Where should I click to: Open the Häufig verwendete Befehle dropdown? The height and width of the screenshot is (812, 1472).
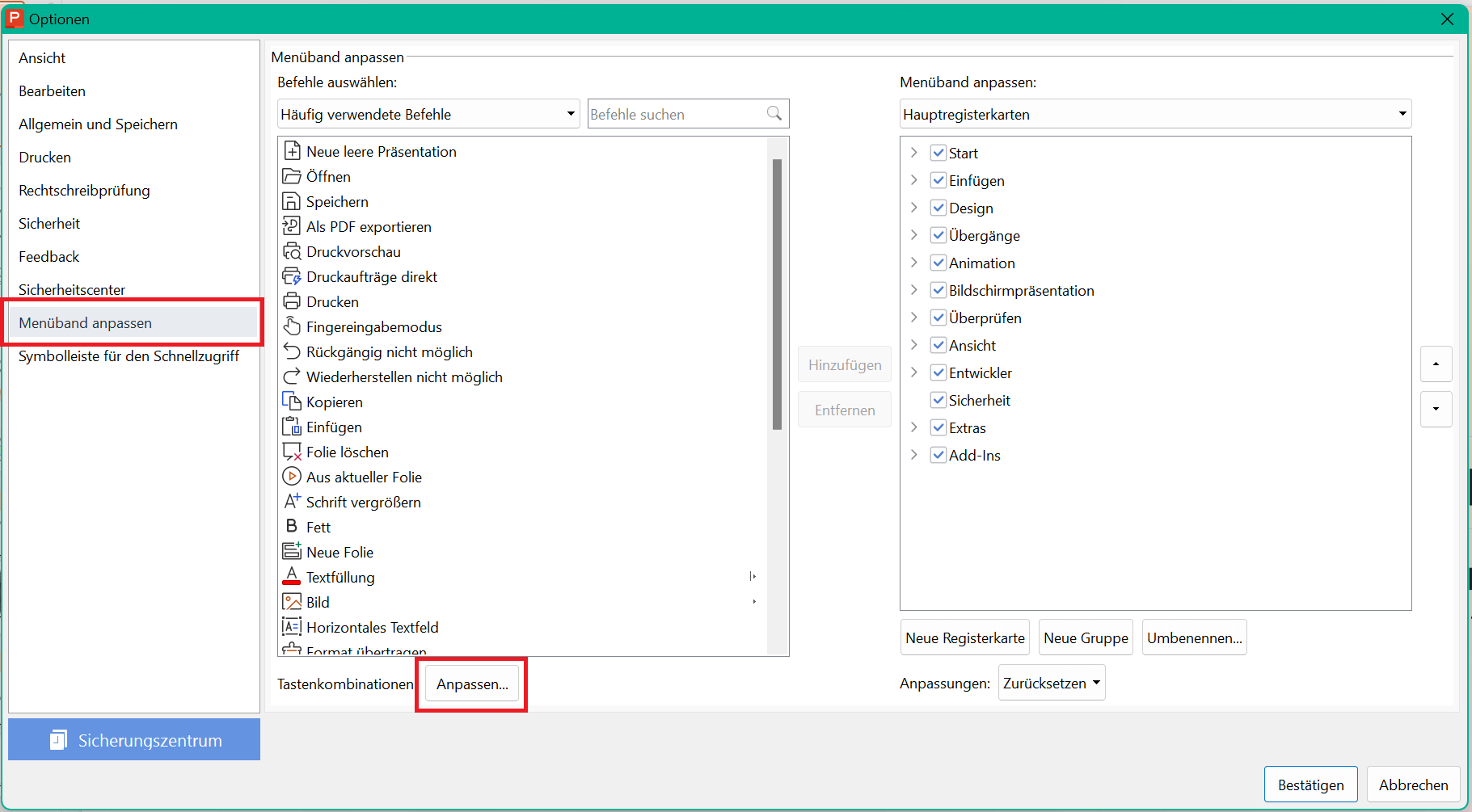click(428, 114)
